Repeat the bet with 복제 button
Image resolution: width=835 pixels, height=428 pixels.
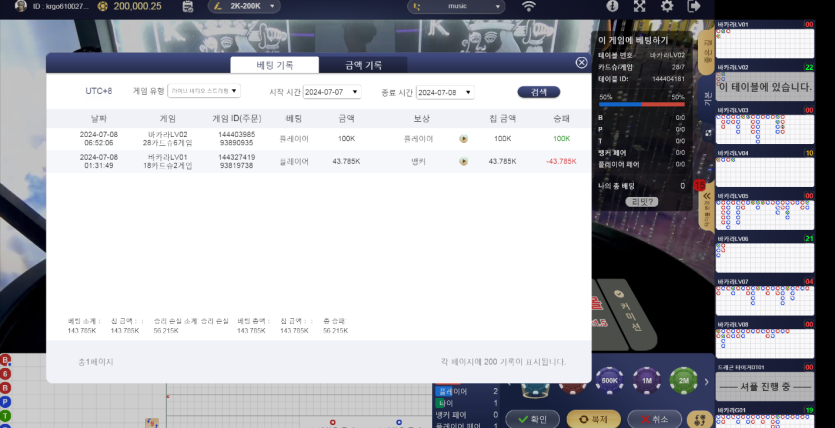point(593,419)
